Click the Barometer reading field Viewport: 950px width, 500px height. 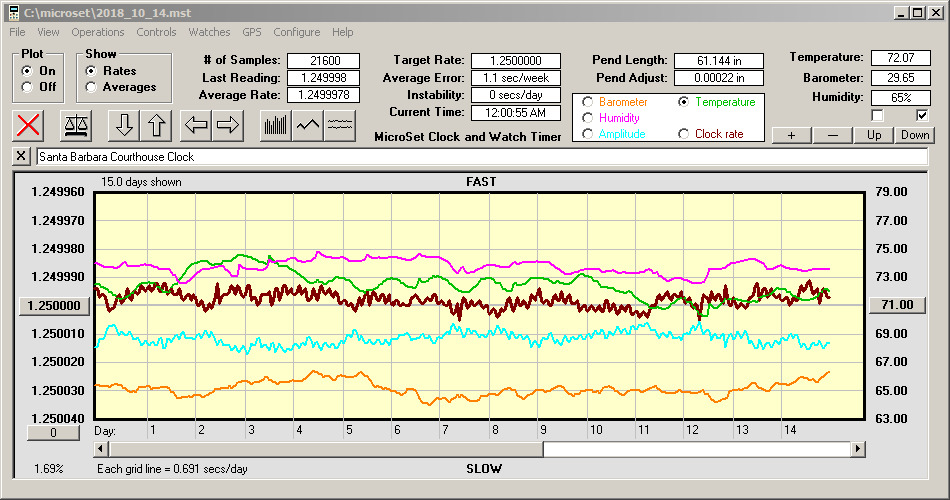[900, 78]
